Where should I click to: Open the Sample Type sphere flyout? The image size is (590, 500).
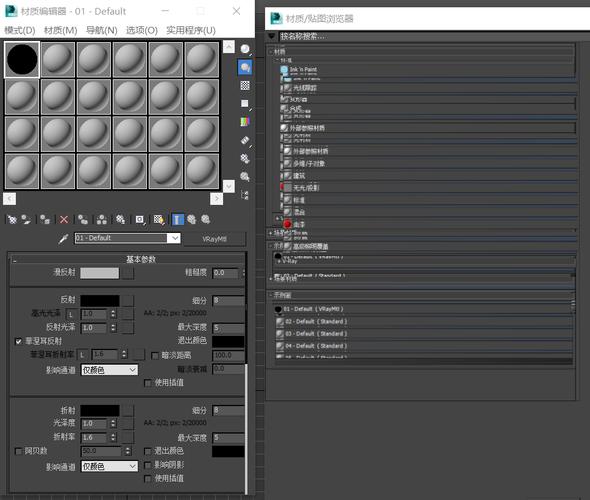245,49
